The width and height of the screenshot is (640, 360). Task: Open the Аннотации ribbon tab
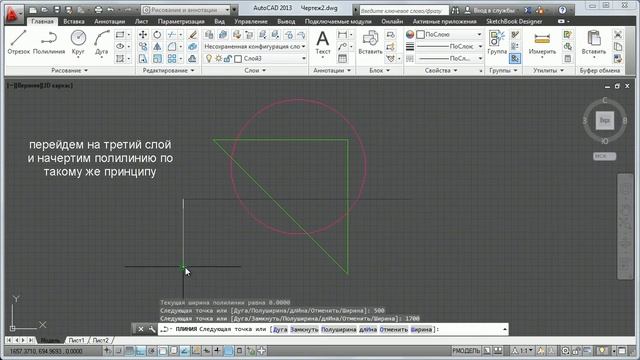(x=109, y=21)
